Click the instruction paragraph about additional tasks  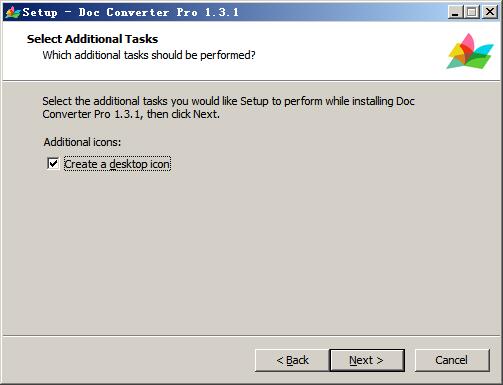coord(228,108)
